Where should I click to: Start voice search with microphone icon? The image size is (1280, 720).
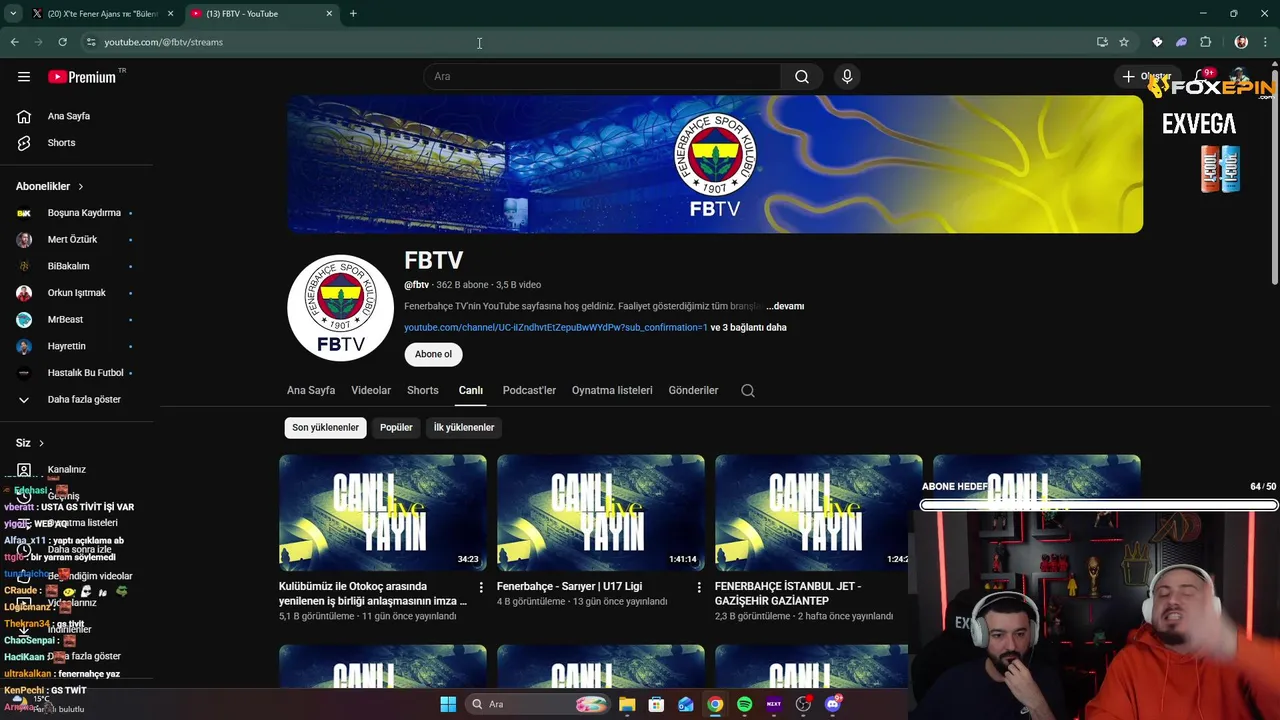pos(847,77)
